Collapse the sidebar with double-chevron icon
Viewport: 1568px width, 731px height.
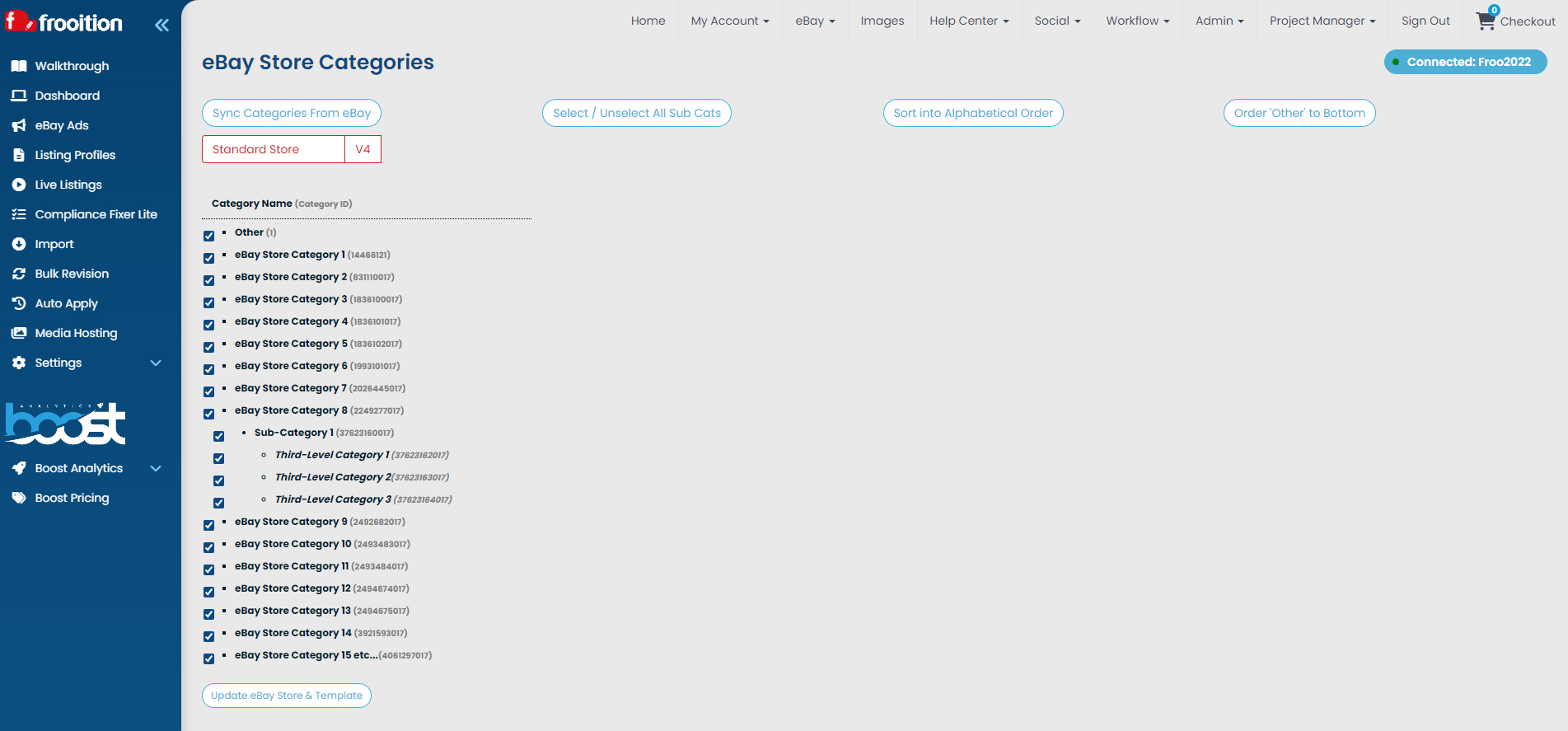pyautogui.click(x=161, y=25)
